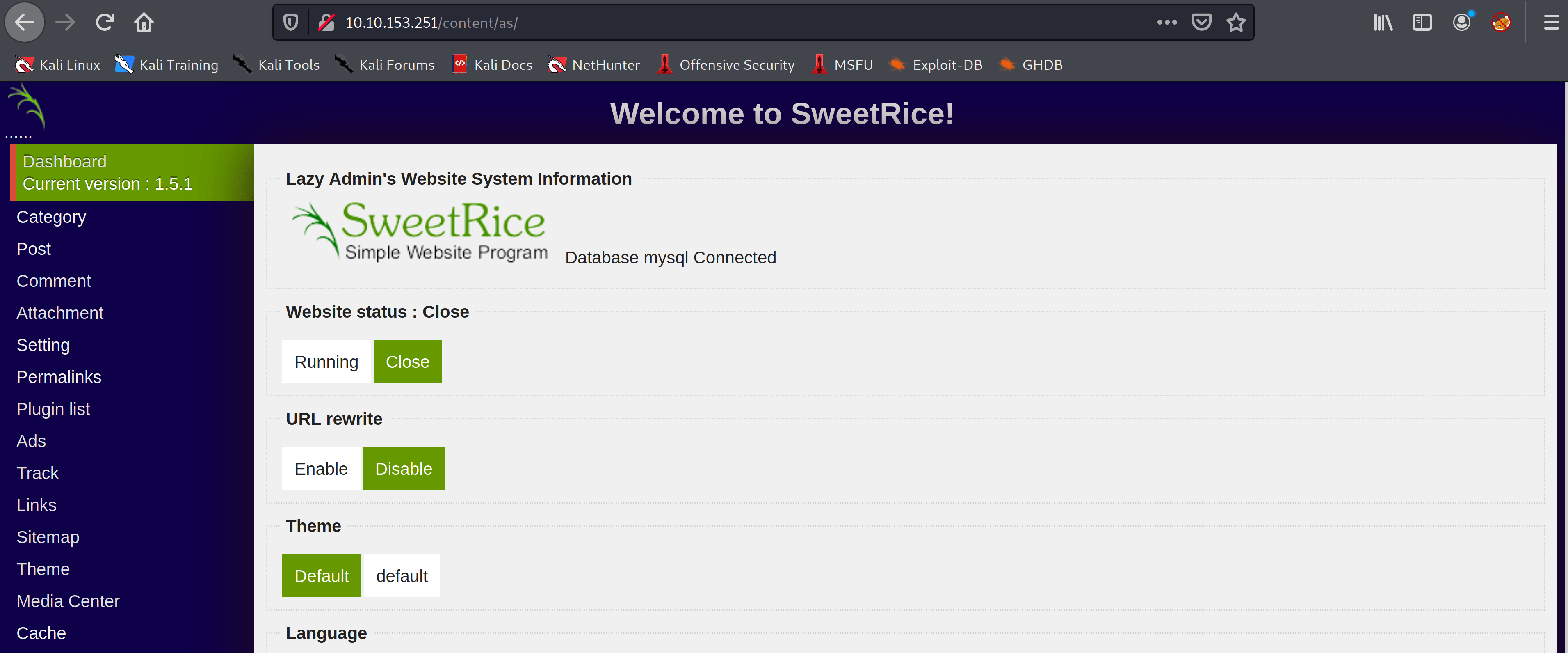
Task: Click the tracking protection shield icon
Action: [291, 23]
